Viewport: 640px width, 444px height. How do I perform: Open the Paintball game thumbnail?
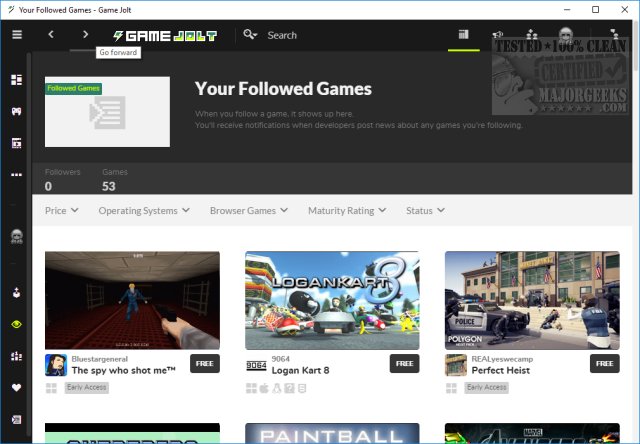tap(332, 433)
